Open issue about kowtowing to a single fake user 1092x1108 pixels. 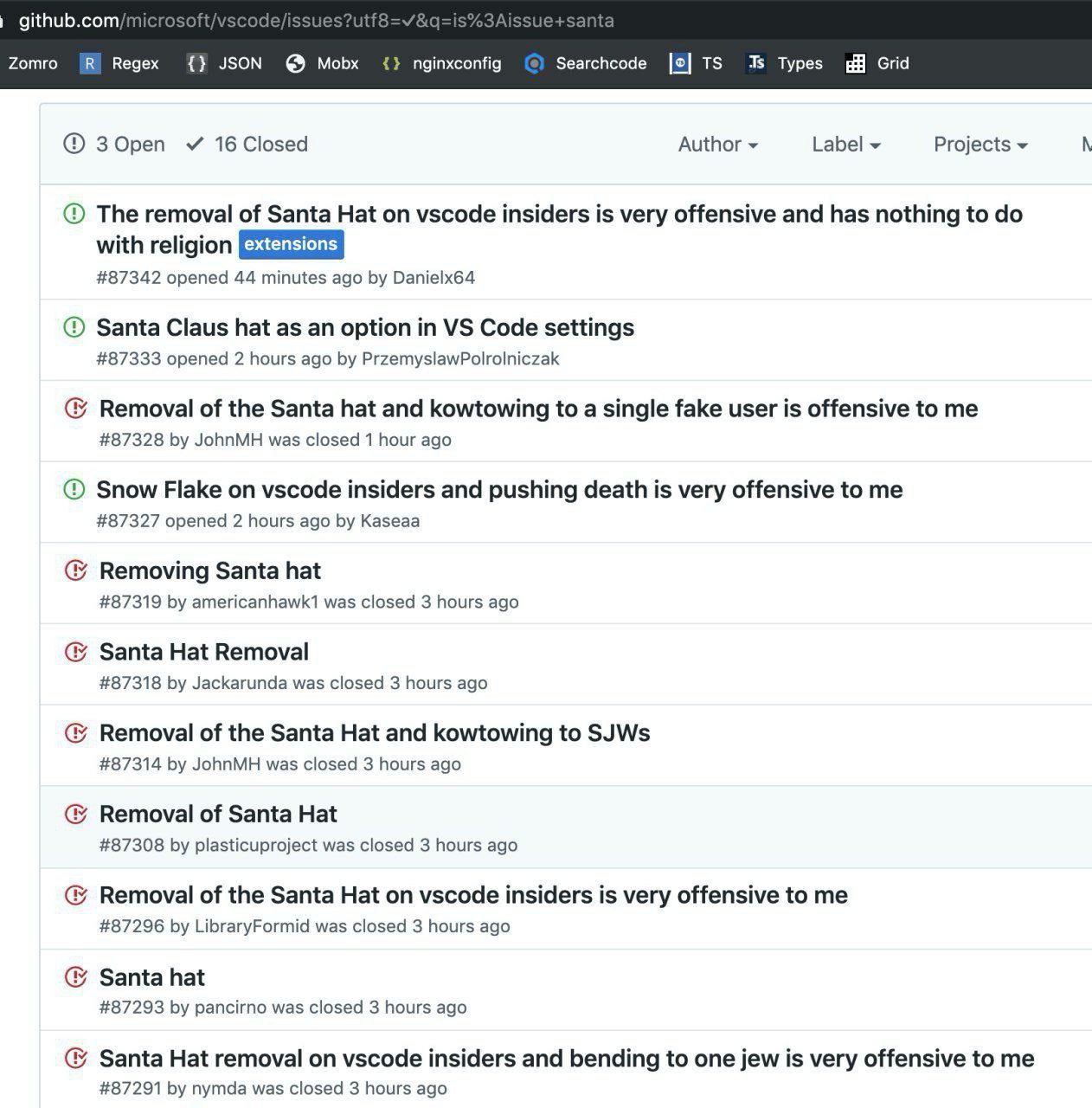coord(538,409)
